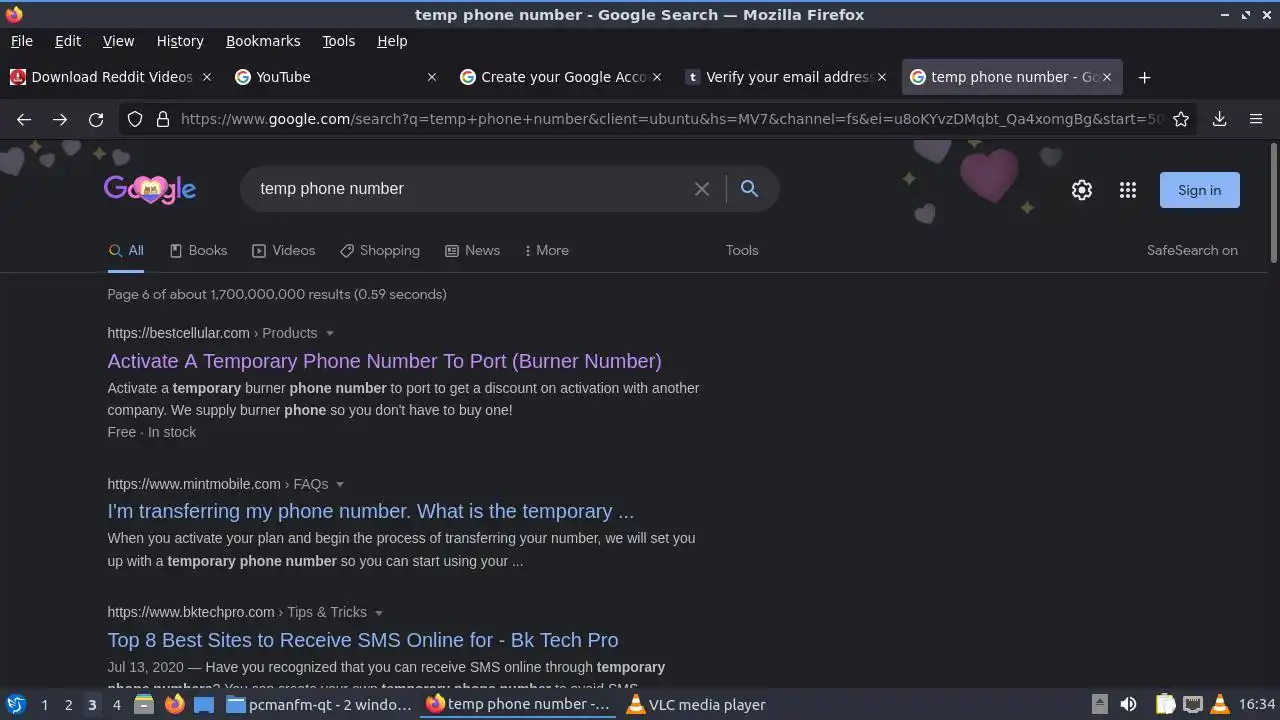Reload the current page
1280x720 pixels.
[96, 119]
